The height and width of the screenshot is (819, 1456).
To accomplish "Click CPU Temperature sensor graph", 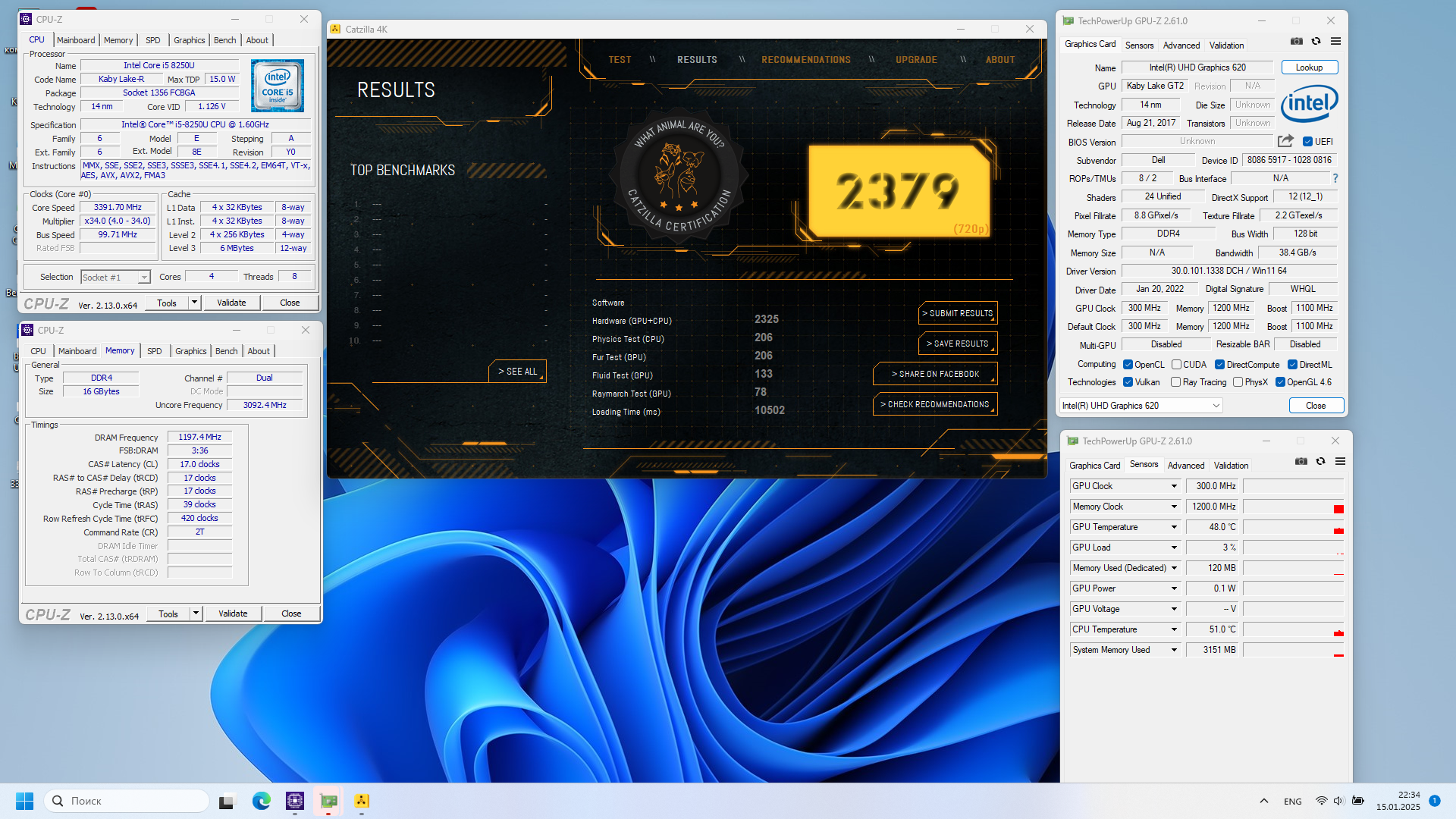I will pos(1293,629).
